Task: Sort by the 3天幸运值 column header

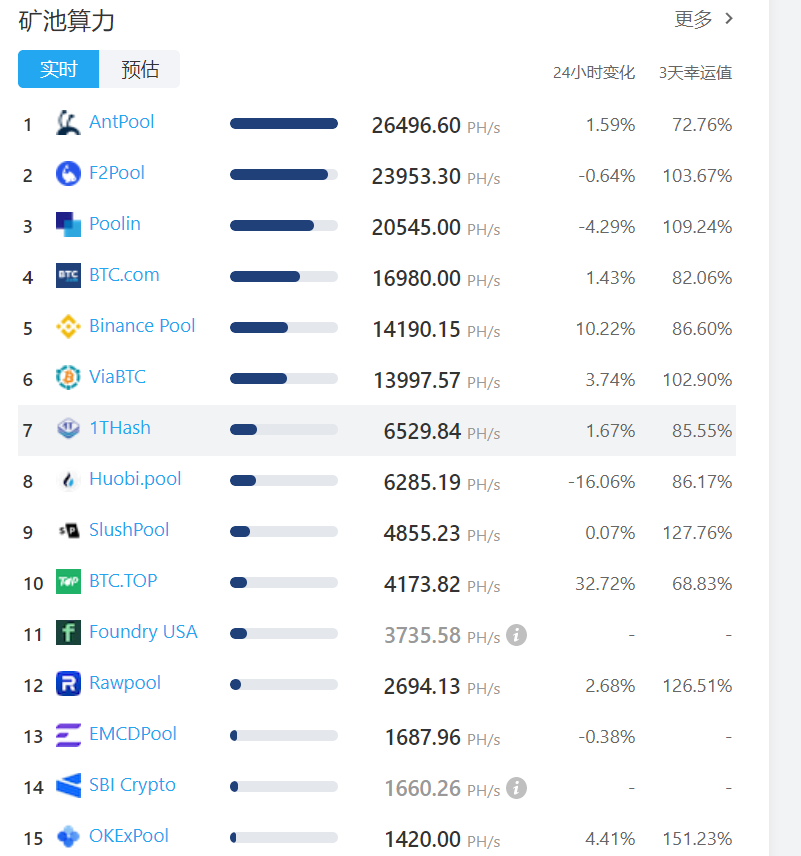Action: click(694, 72)
